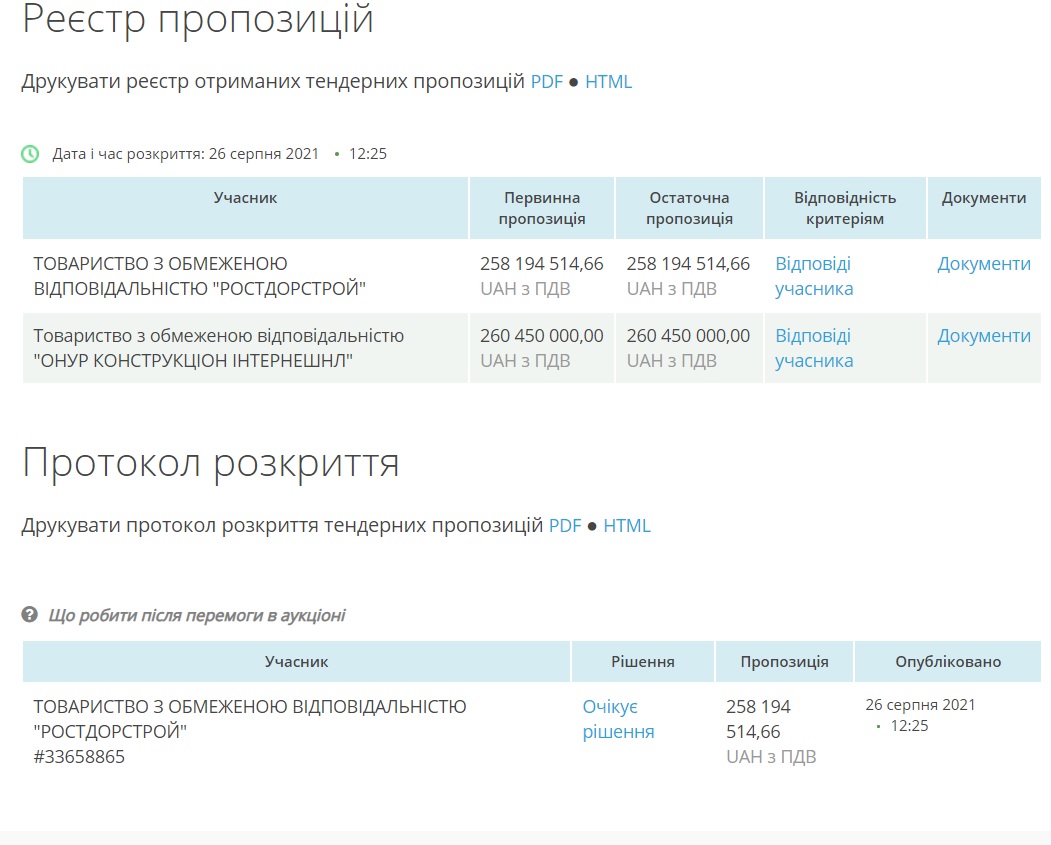The width and height of the screenshot is (1051, 845).
Task: Click the question mark help icon
Action: click(x=29, y=614)
